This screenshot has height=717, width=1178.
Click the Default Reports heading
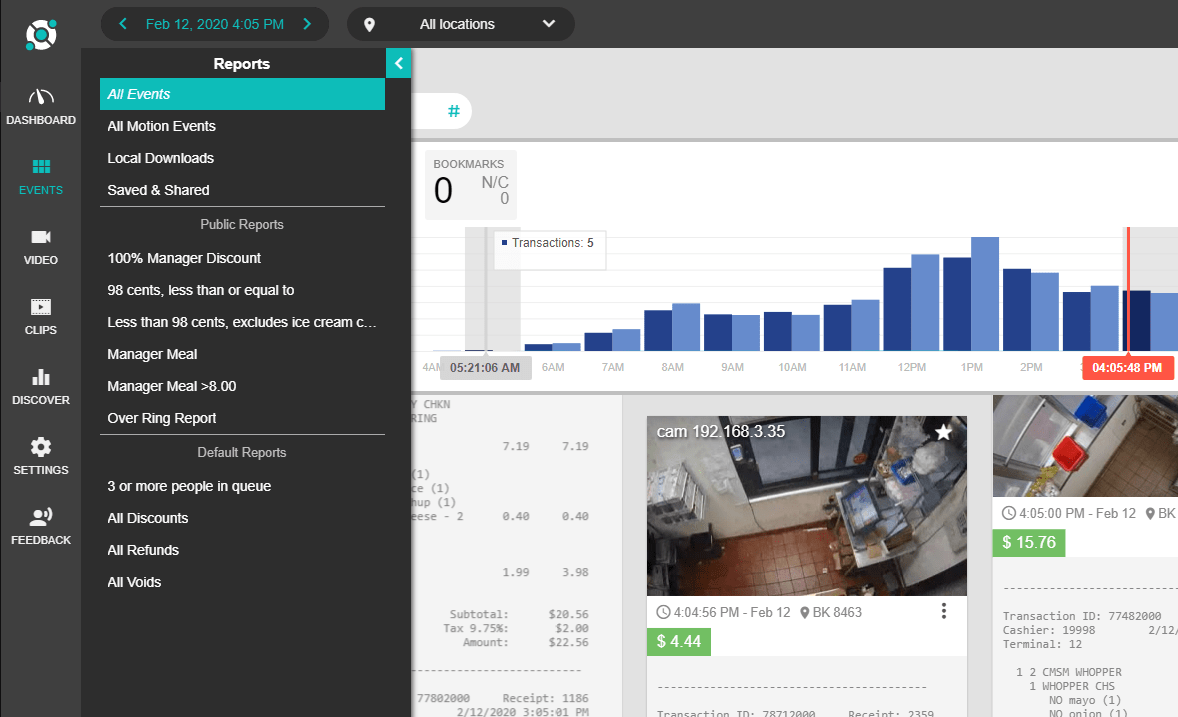click(x=242, y=452)
